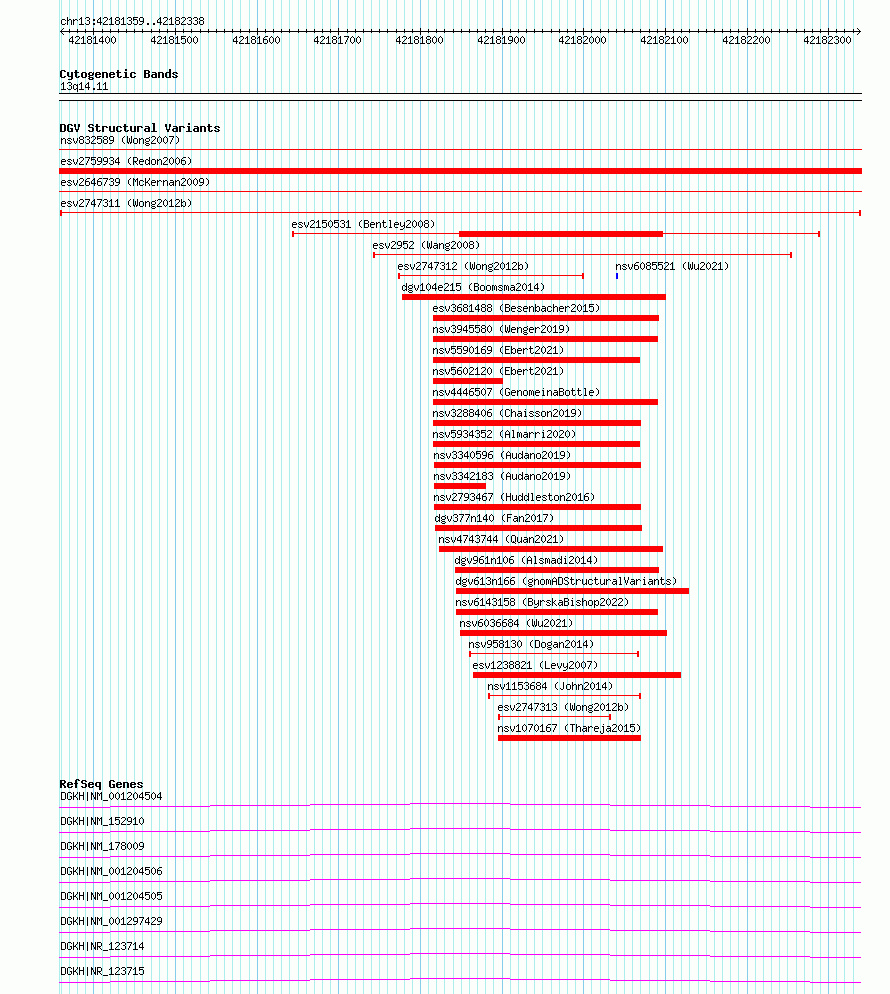The width and height of the screenshot is (890, 994).
Task: Click the red bar under nsv1070167 (Thareja2015)
Action: [569, 738]
